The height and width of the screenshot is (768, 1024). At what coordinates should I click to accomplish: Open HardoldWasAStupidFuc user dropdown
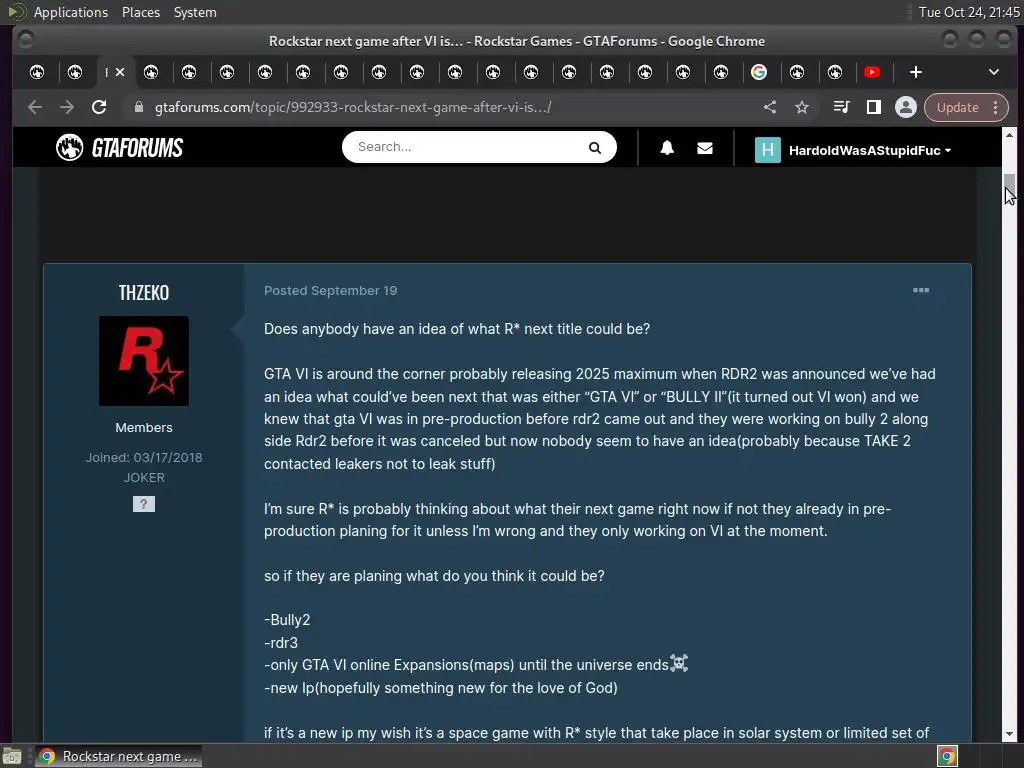[869, 150]
